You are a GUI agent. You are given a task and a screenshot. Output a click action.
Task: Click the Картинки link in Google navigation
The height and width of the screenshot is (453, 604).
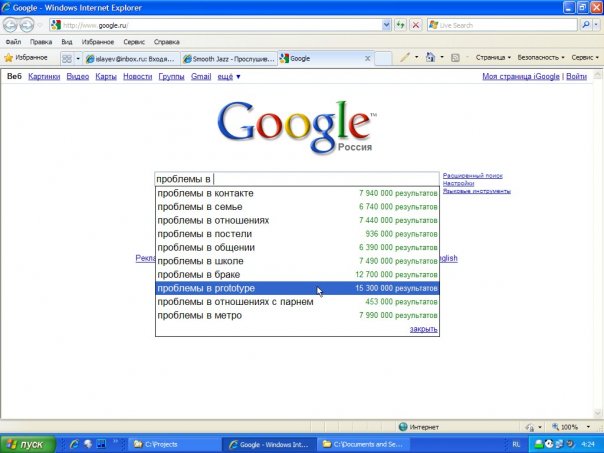(x=44, y=77)
